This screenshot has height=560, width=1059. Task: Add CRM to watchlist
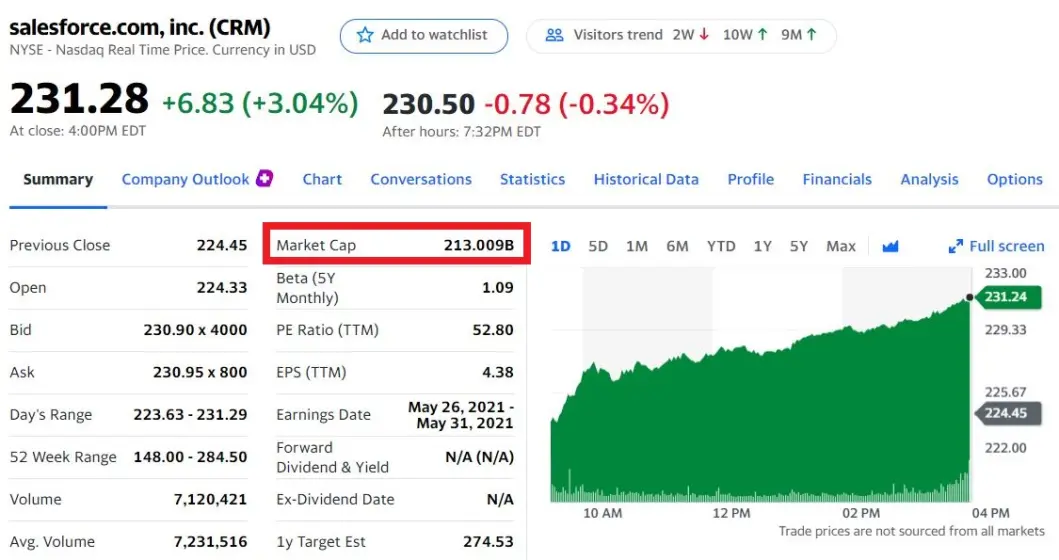coord(423,36)
